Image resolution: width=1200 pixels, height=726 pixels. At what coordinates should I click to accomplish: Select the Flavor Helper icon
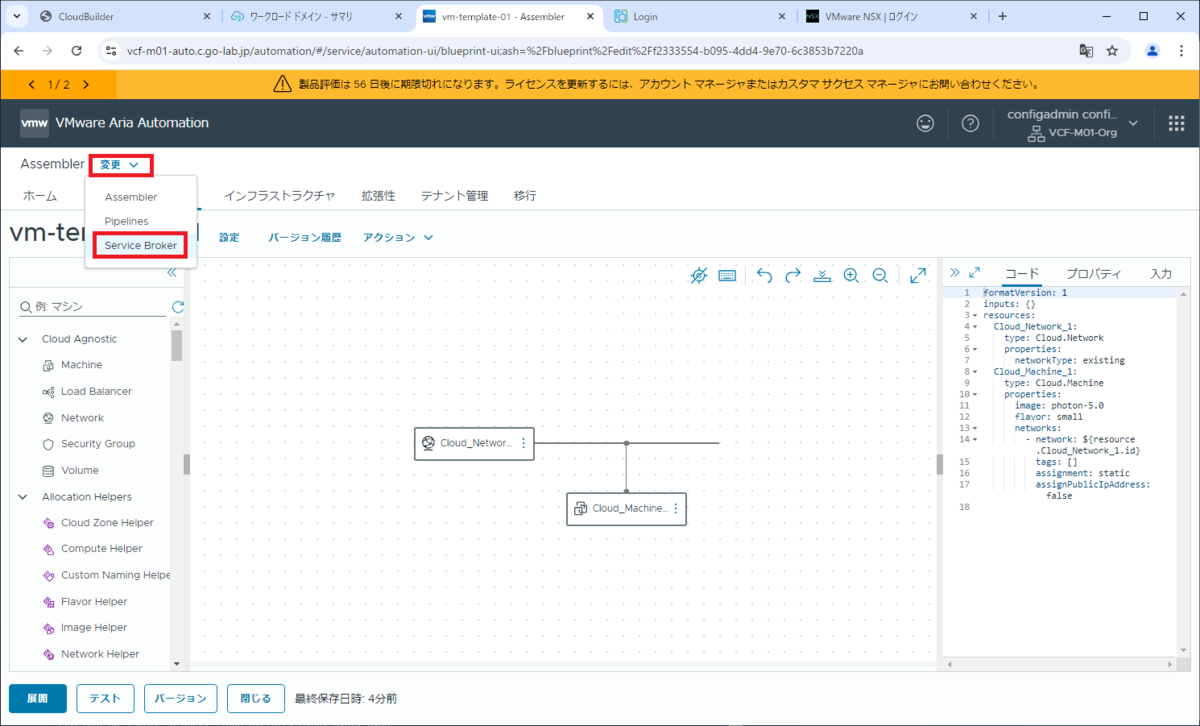point(48,602)
